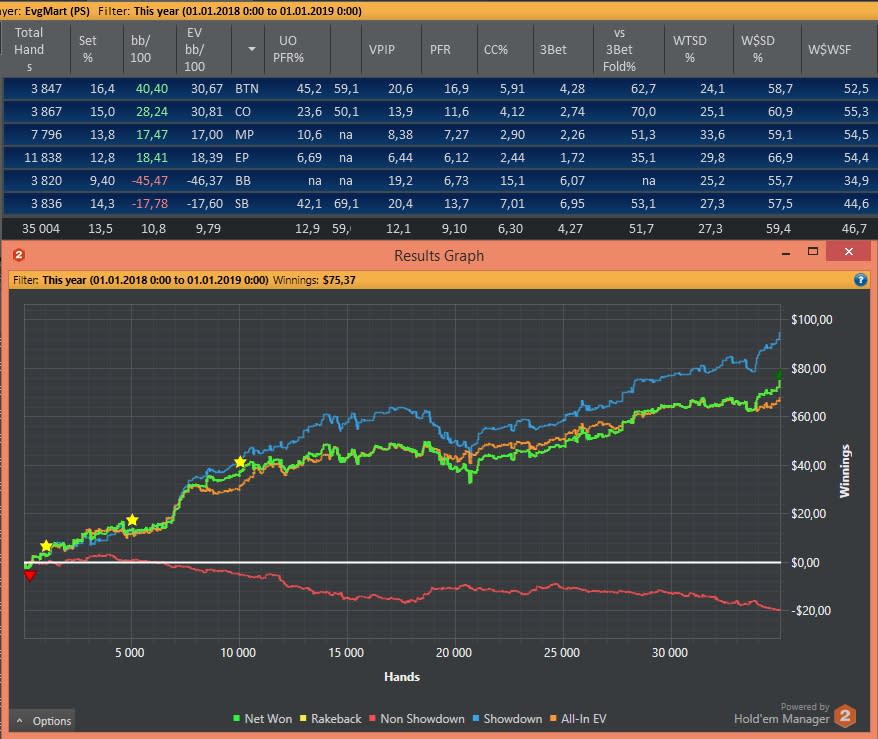Toggle the All-In EV legend series
The height and width of the screenshot is (739, 878).
pos(578,719)
